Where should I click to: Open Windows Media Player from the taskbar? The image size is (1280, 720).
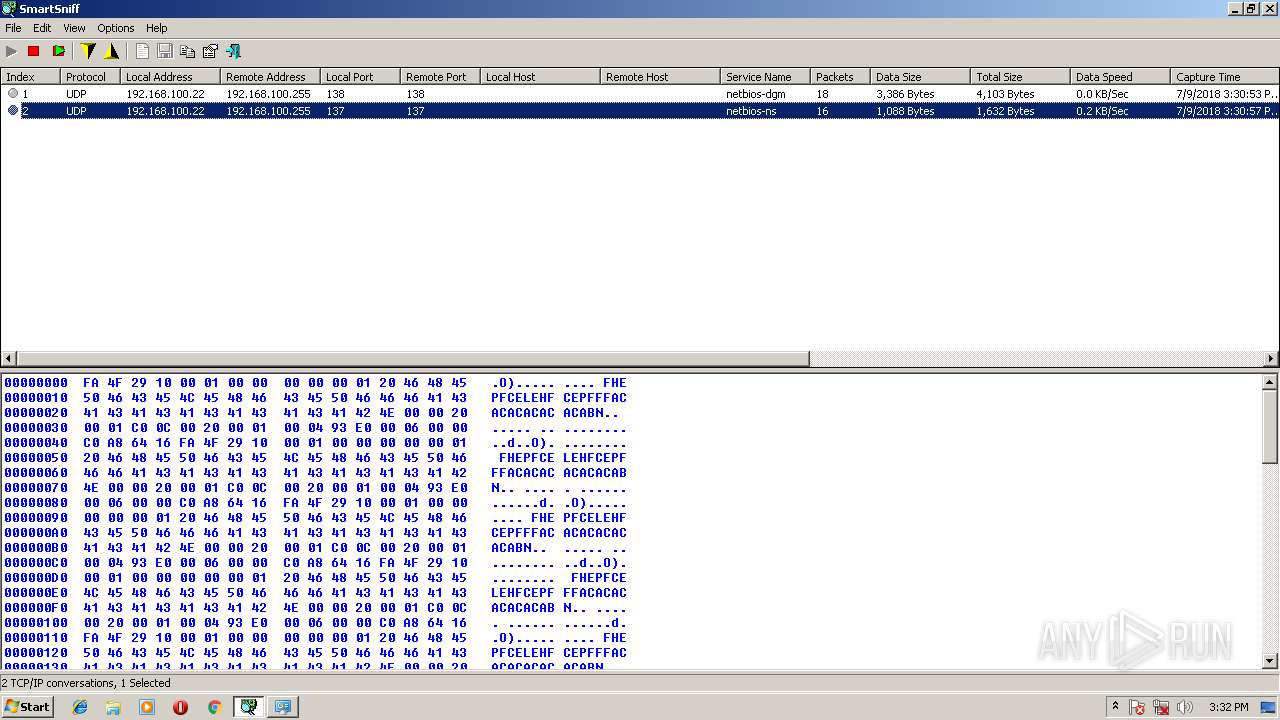click(147, 707)
